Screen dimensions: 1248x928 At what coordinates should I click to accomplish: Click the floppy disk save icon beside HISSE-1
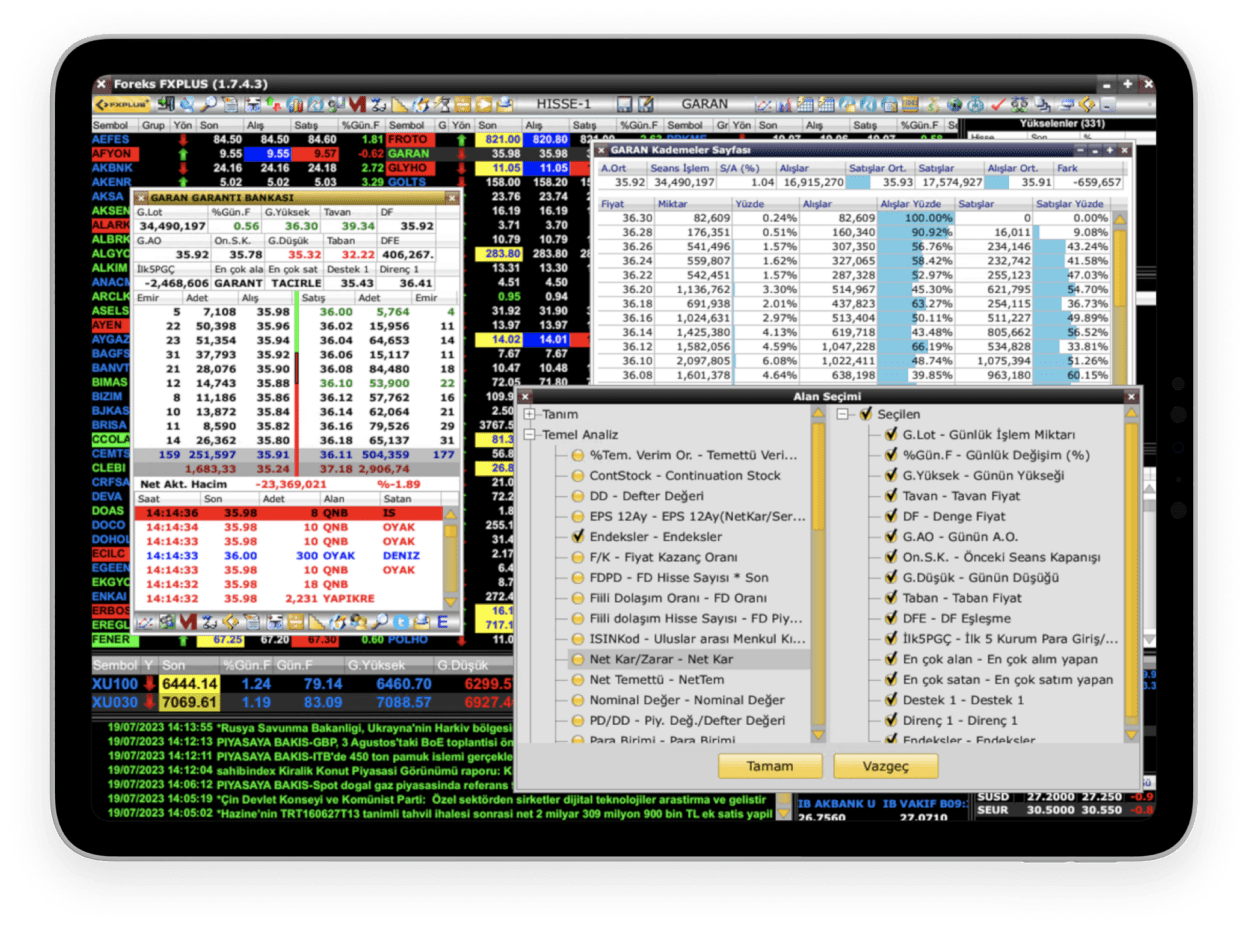point(625,104)
